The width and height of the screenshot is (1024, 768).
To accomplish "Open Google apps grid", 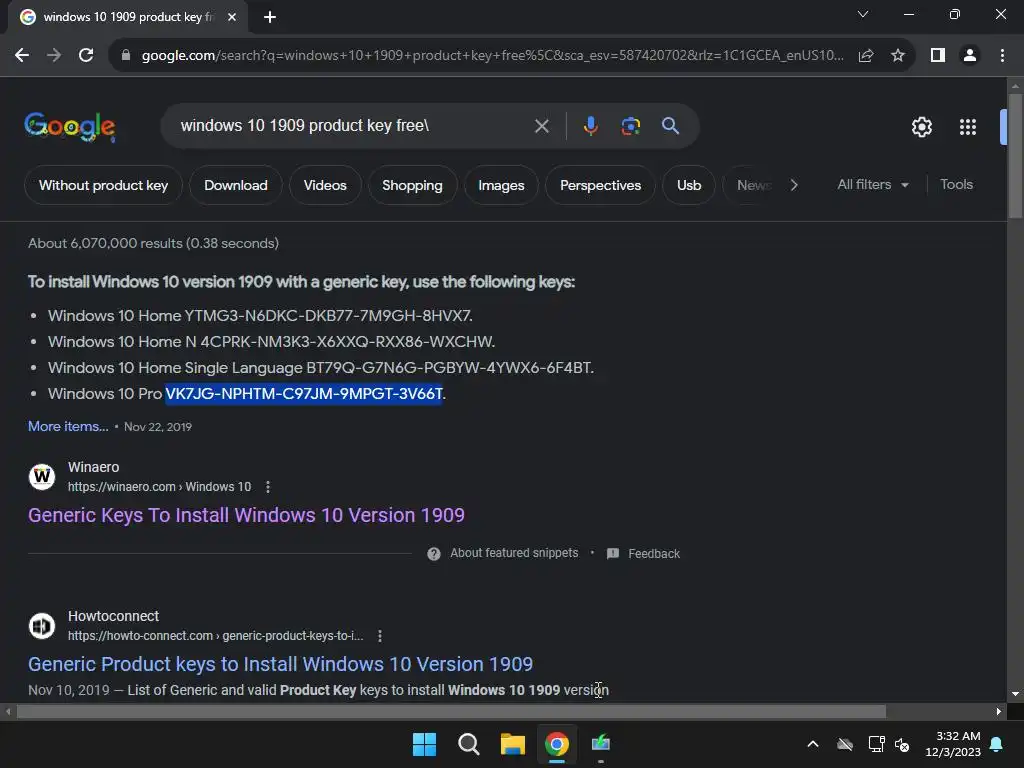I will tap(967, 127).
